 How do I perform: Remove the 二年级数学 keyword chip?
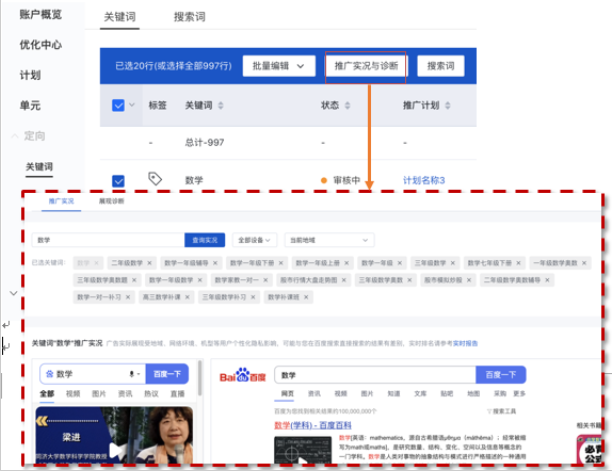(x=149, y=263)
